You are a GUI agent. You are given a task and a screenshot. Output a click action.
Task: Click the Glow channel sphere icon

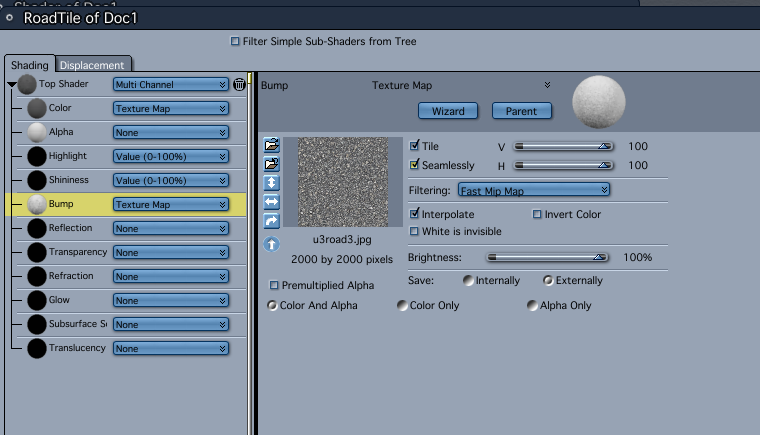tap(37, 300)
